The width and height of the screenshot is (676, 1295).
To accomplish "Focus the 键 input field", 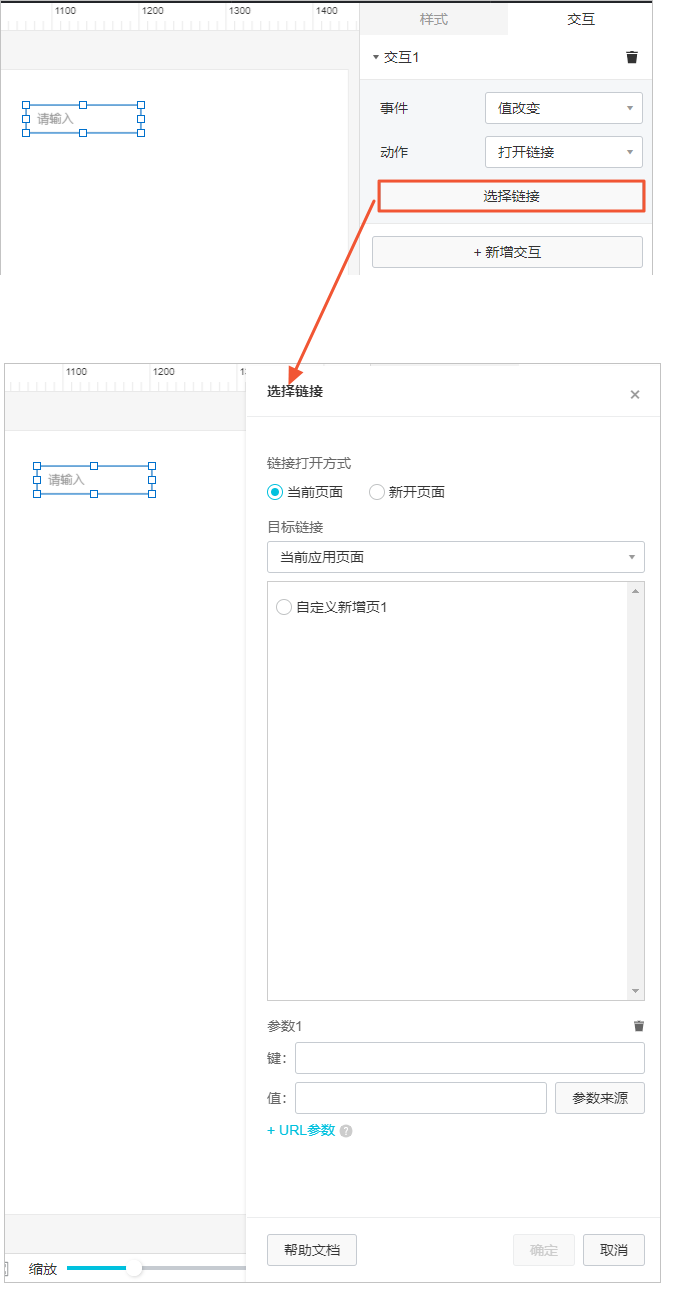I will (x=470, y=1058).
